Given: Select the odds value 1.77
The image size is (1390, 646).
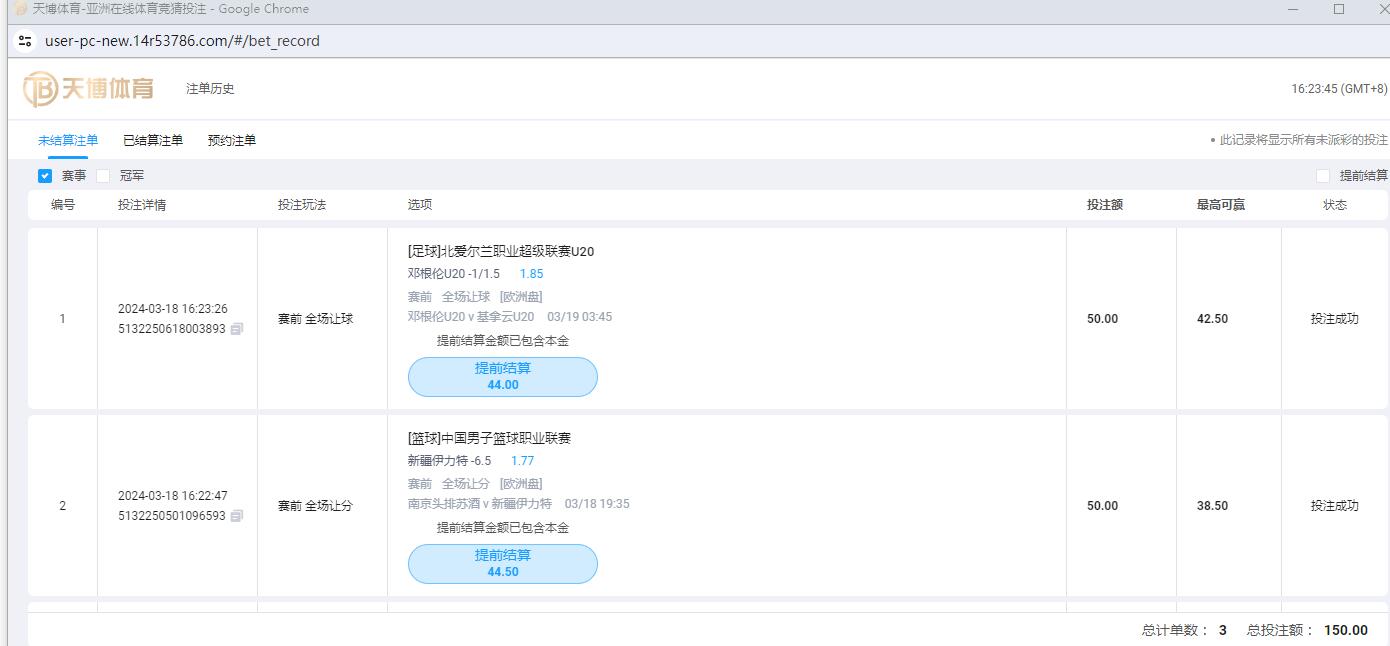Looking at the screenshot, I should click(x=522, y=461).
